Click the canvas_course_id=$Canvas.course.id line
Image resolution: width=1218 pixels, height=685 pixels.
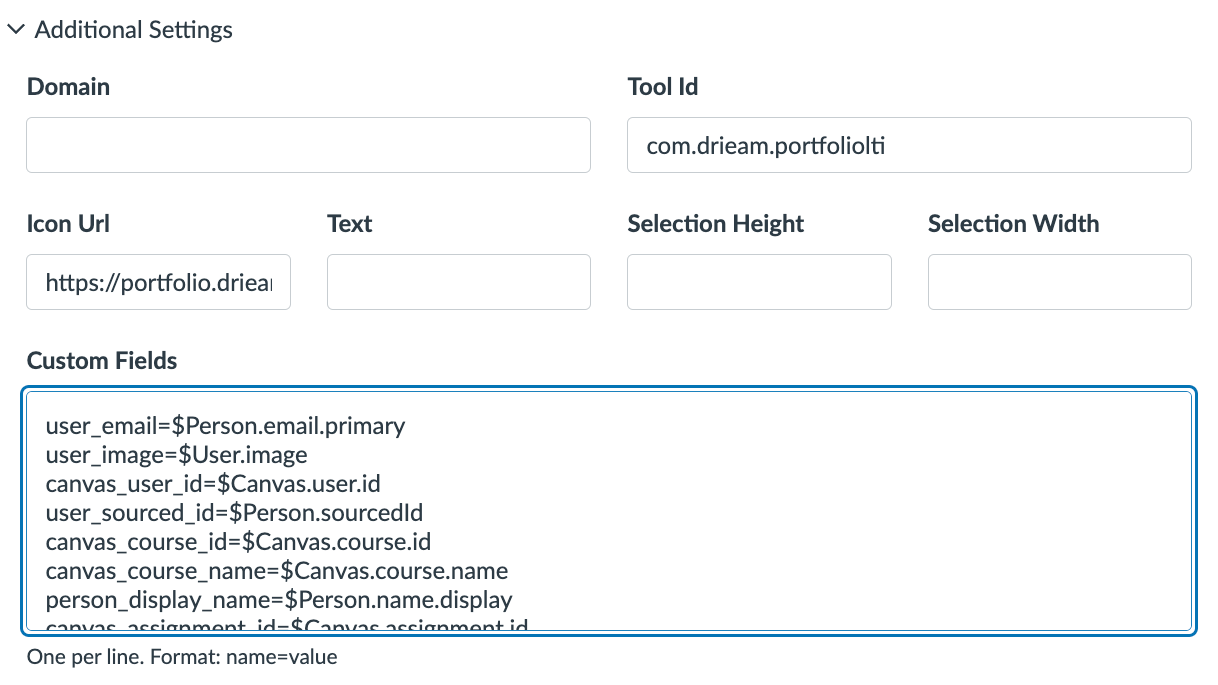coord(238,542)
